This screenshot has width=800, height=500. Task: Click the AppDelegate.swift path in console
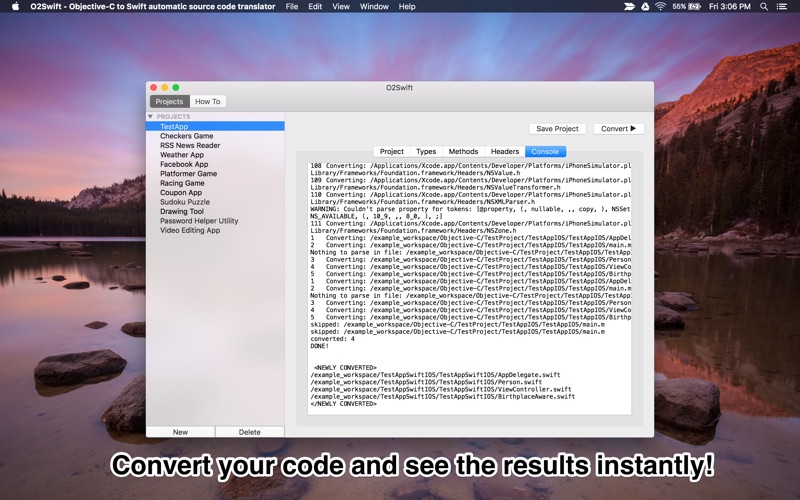pyautogui.click(x=435, y=374)
